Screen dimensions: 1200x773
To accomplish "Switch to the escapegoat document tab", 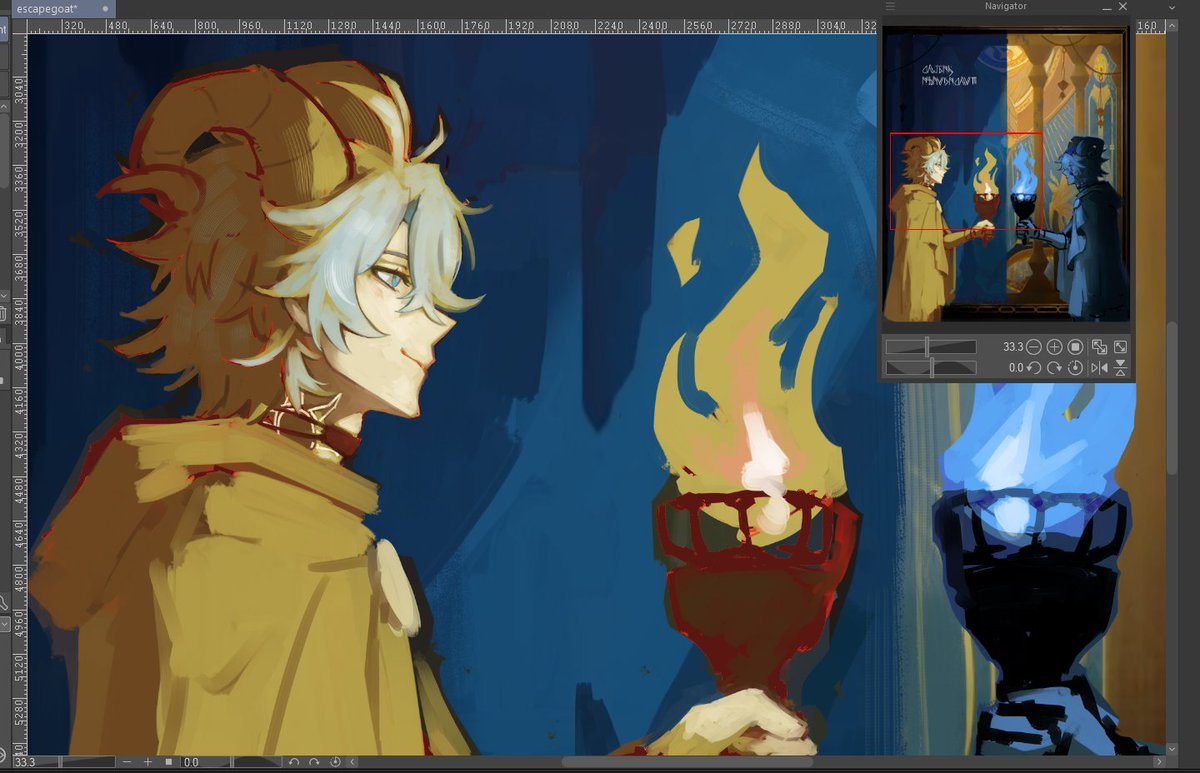I will click(45, 7).
